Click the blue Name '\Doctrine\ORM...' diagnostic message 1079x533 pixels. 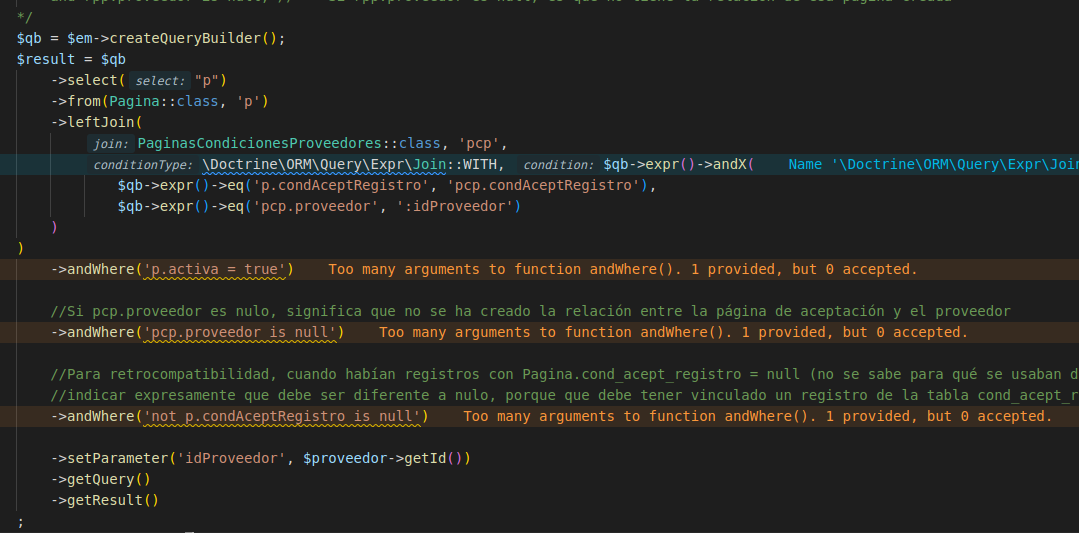pos(932,165)
